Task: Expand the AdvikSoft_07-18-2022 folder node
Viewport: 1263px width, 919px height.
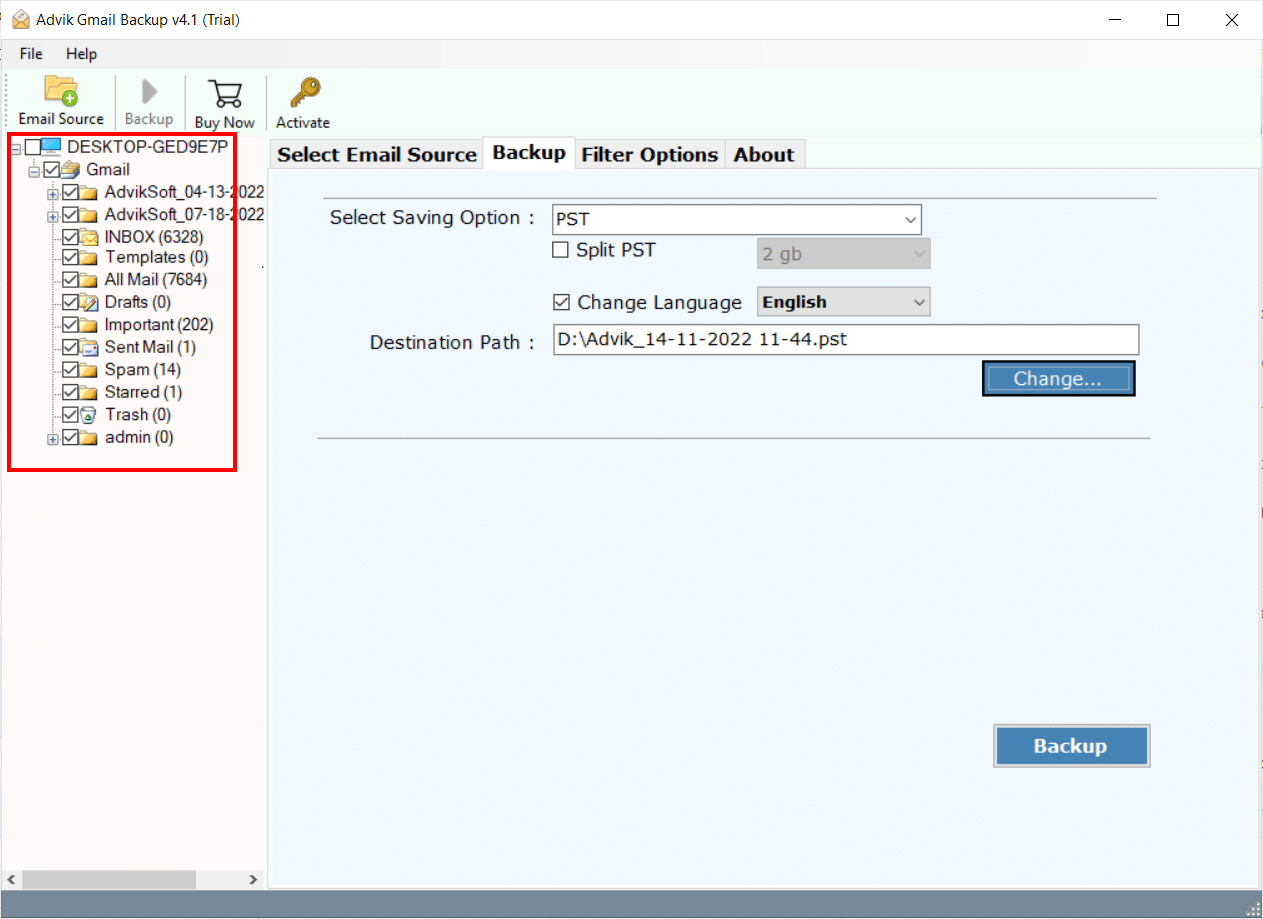Action: tap(52, 215)
